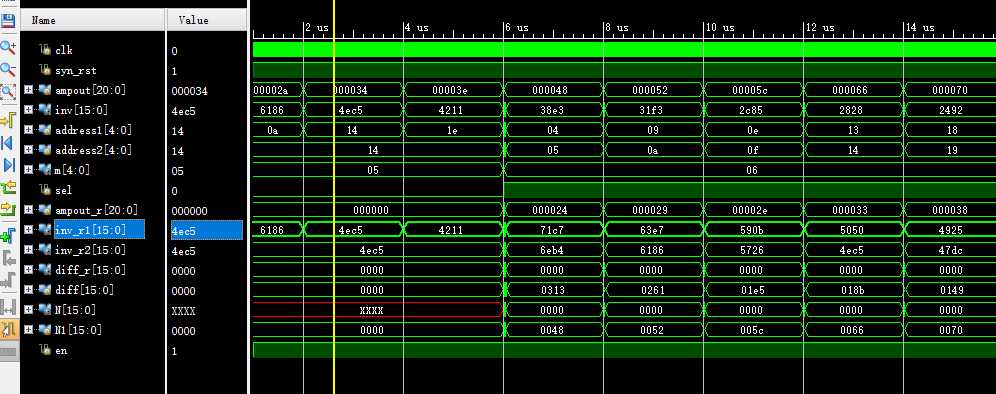Zoom to the cursor position
996x394 pixels.
(8, 119)
